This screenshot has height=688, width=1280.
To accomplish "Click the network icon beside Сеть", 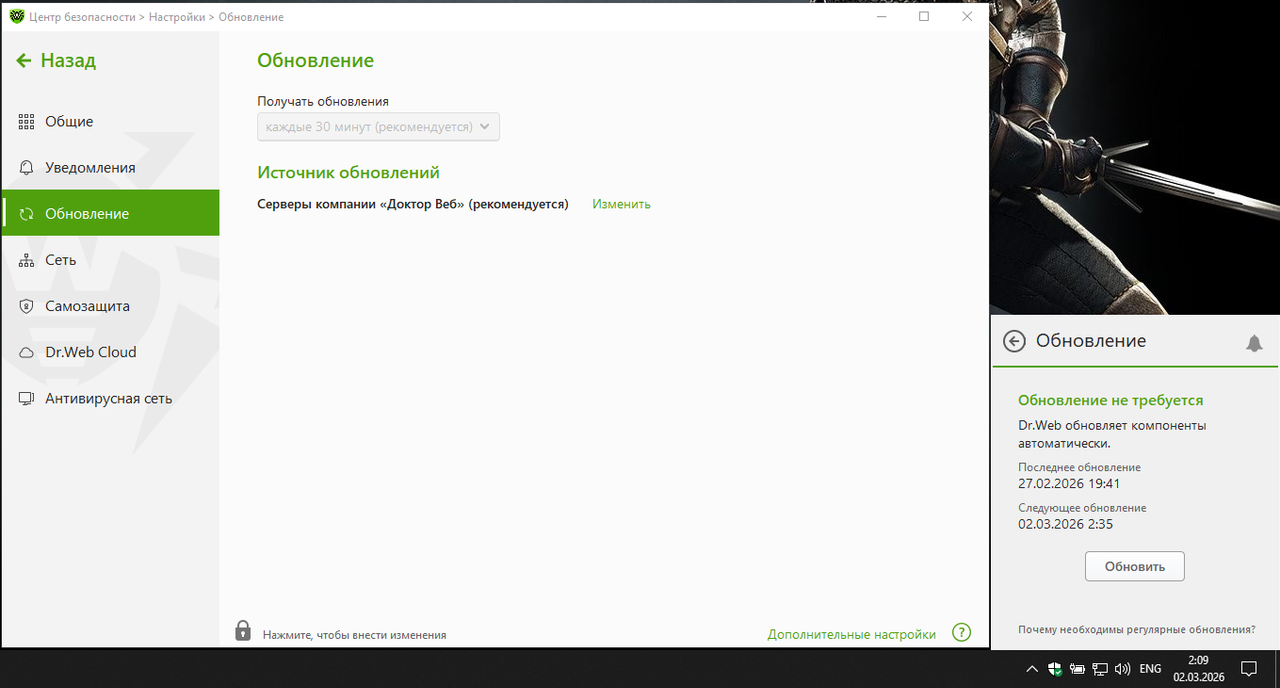I will (26, 260).
